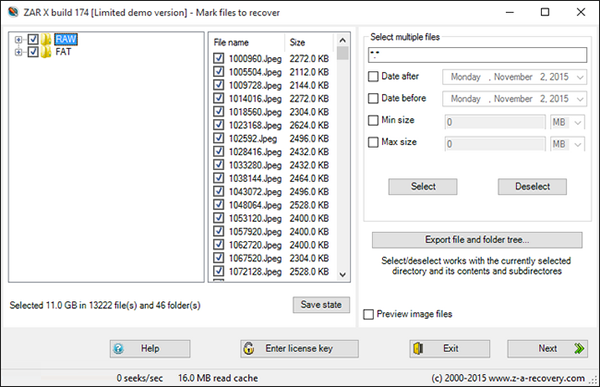Screen dimensions: 600x387
Task: Open the Date before date picker dropdown
Action: (580, 99)
